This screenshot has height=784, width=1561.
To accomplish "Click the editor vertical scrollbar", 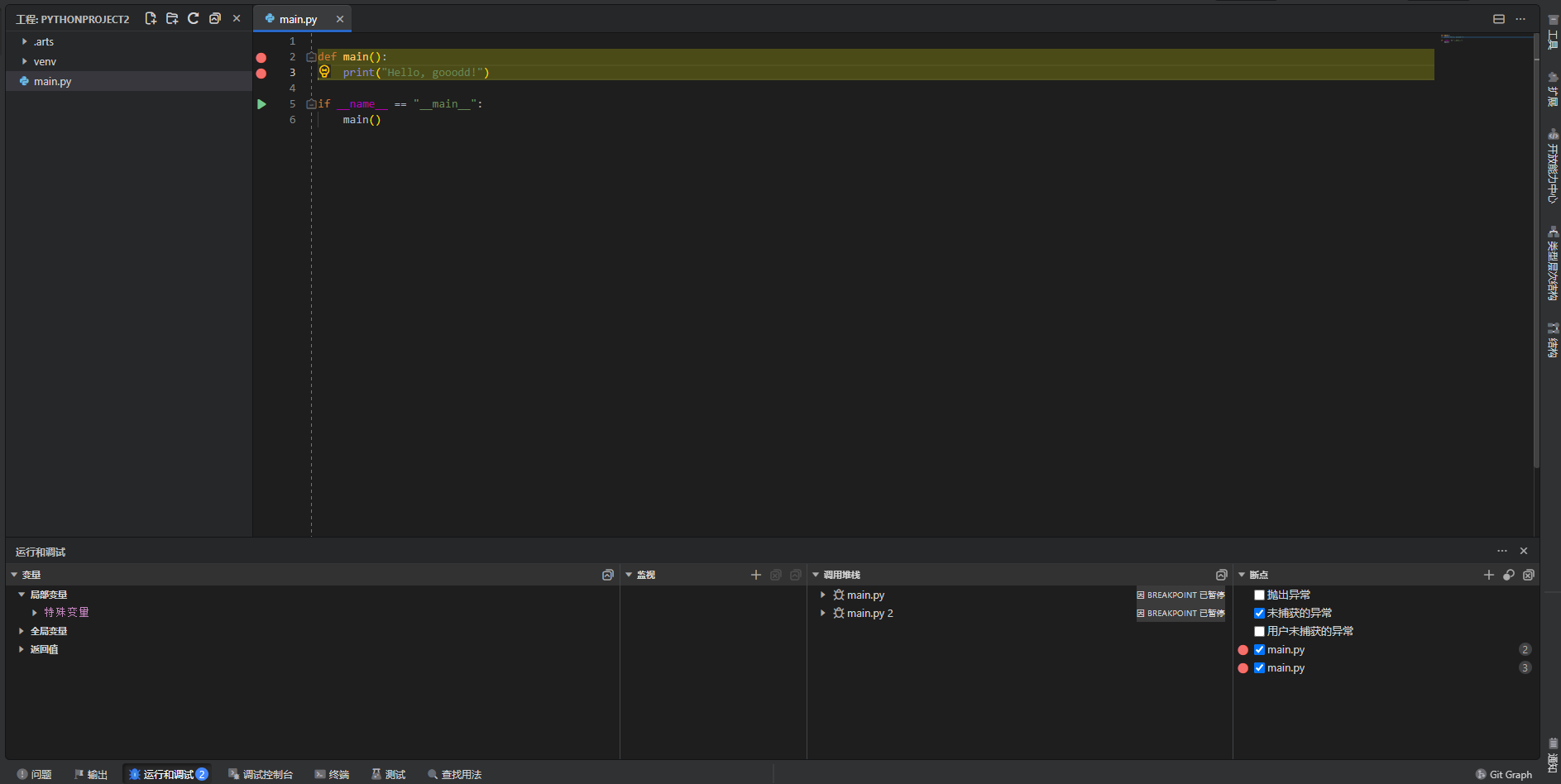I will pyautogui.click(x=1536, y=251).
